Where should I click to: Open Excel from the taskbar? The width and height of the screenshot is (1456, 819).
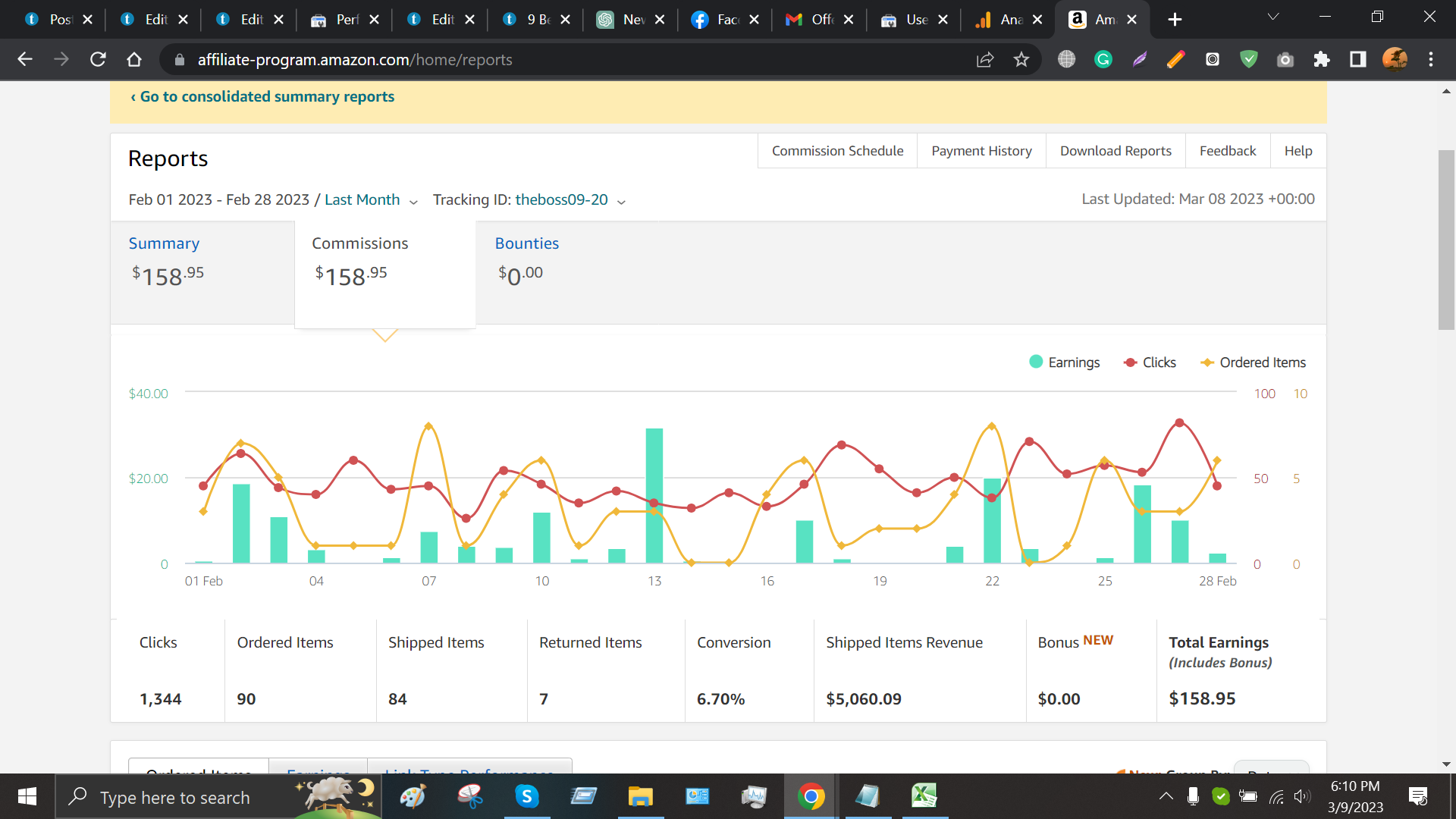point(924,796)
